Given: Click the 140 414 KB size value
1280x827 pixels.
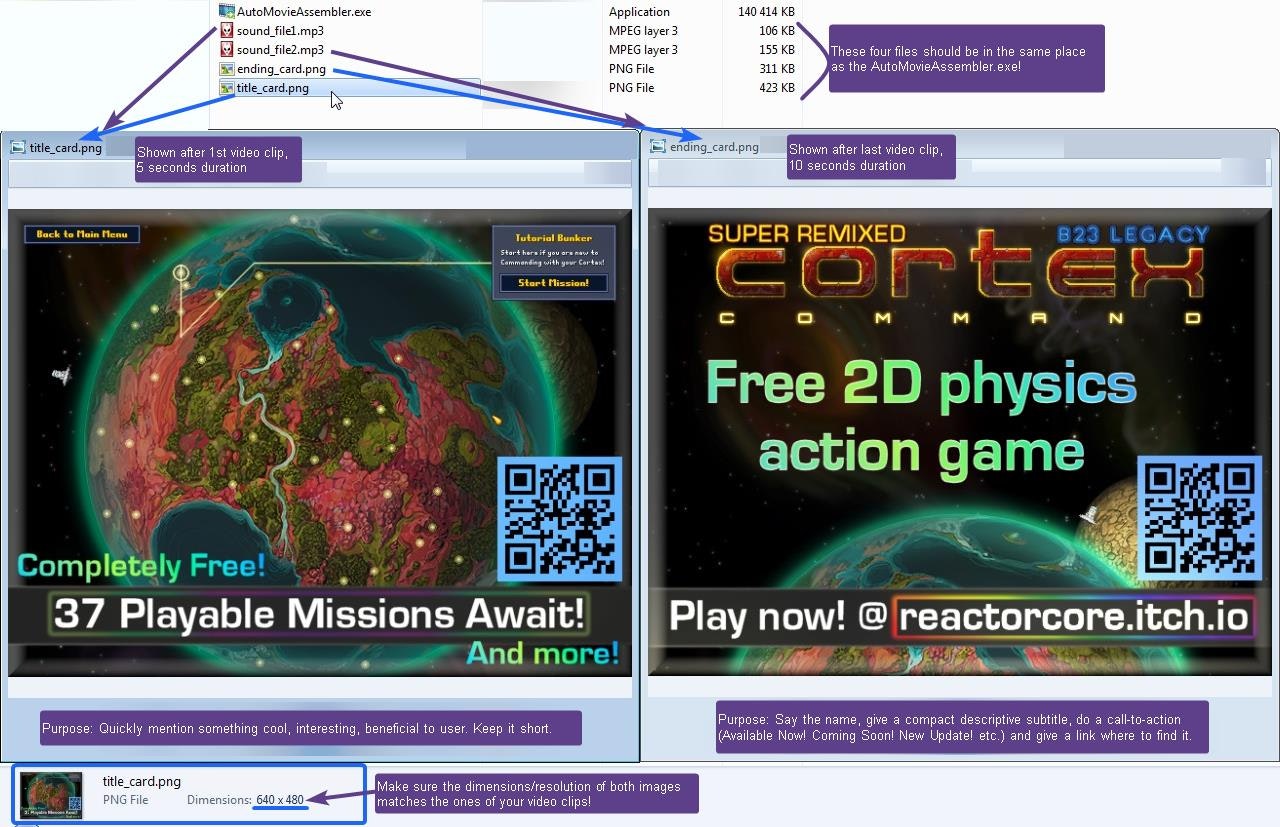Looking at the screenshot, I should pos(766,12).
